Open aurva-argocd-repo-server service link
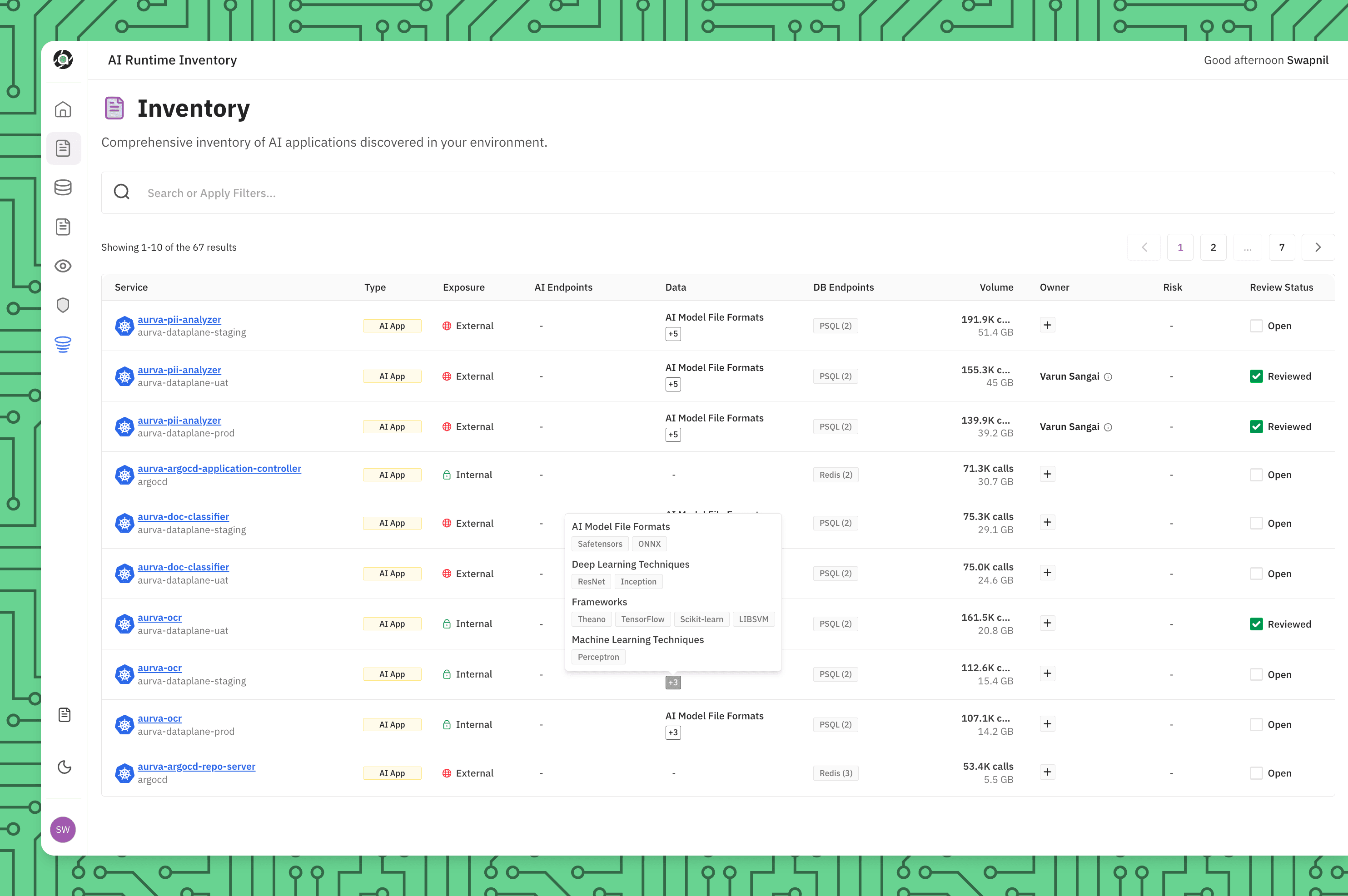 [x=196, y=766]
